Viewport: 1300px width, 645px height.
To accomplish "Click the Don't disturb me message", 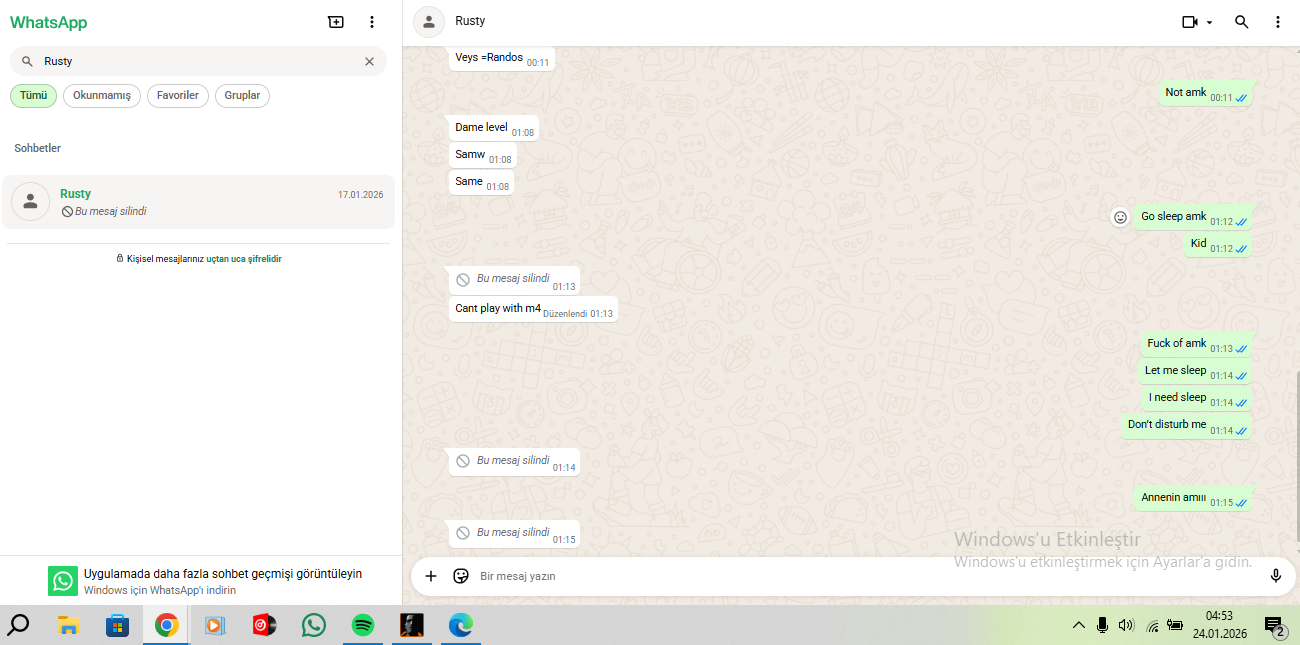I will [x=1188, y=425].
